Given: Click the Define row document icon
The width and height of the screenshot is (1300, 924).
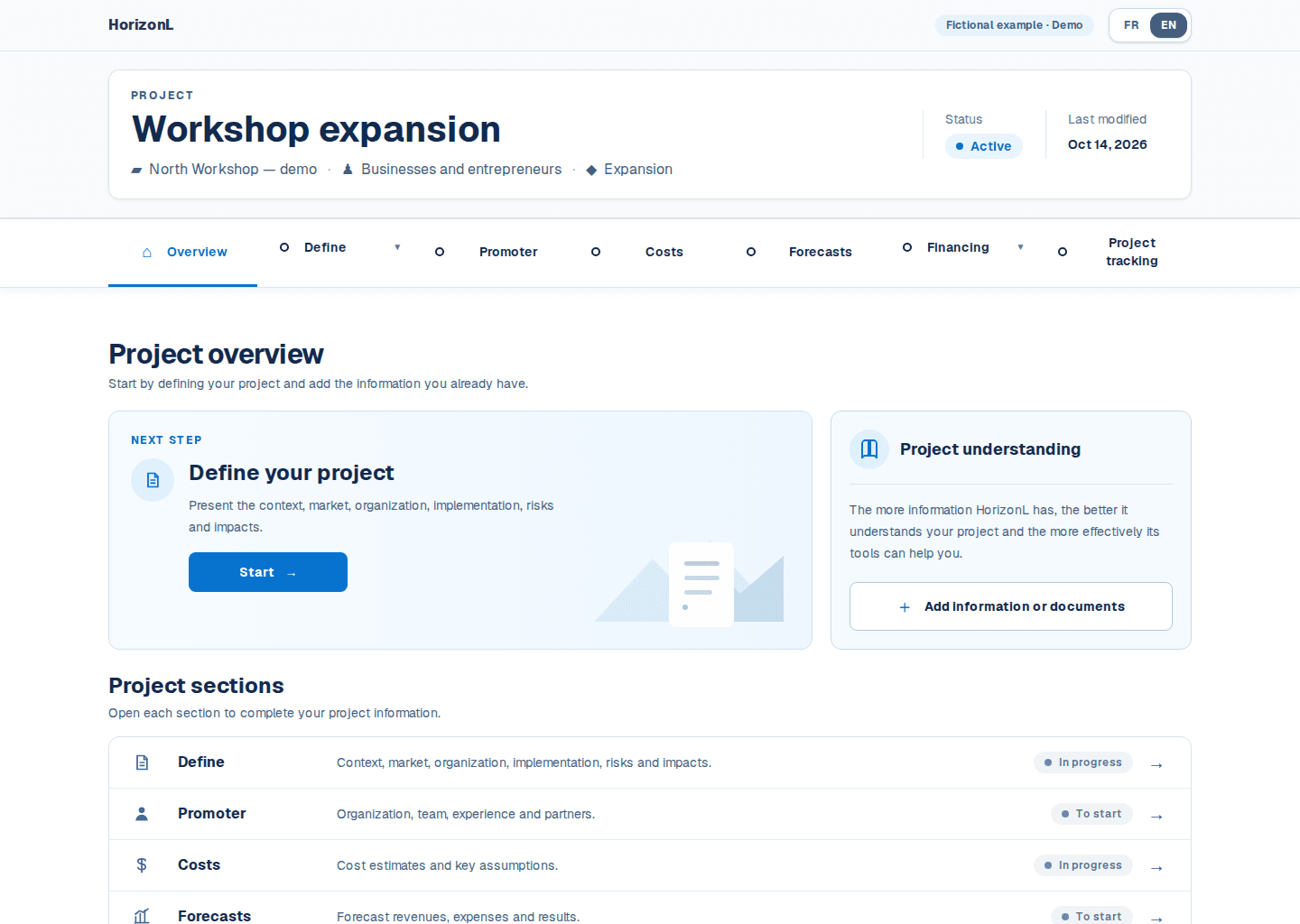Looking at the screenshot, I should 142,762.
